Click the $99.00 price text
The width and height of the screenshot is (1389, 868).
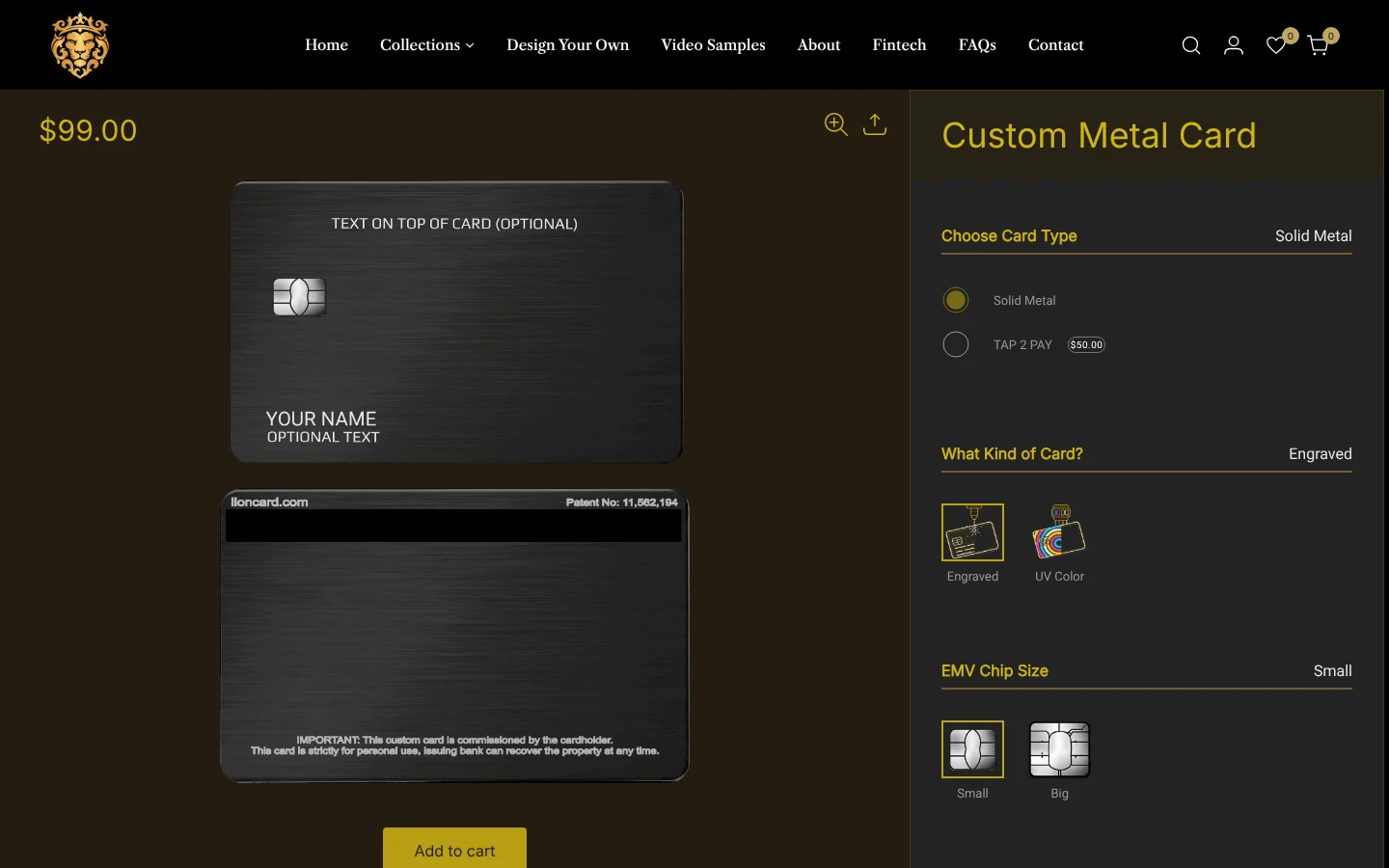pyautogui.click(x=88, y=130)
